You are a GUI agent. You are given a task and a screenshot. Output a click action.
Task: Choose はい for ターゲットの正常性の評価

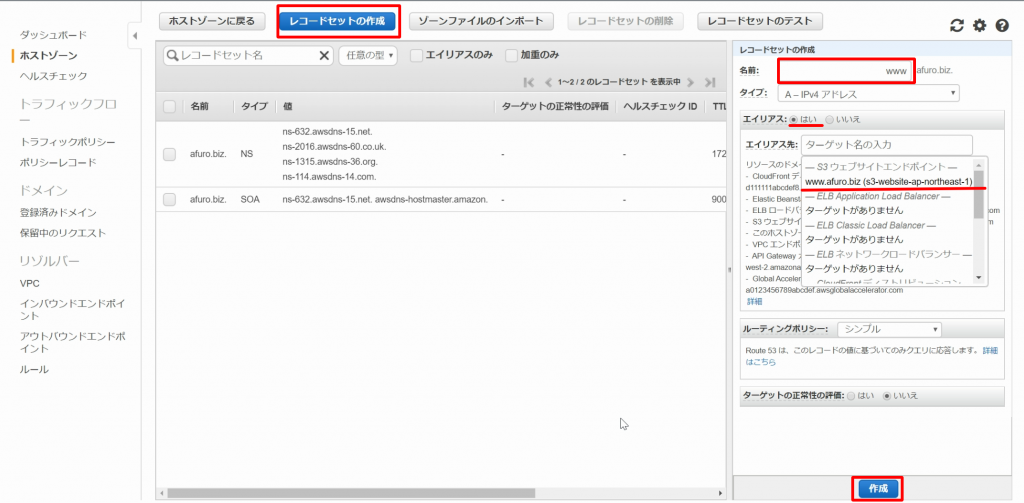(851, 396)
